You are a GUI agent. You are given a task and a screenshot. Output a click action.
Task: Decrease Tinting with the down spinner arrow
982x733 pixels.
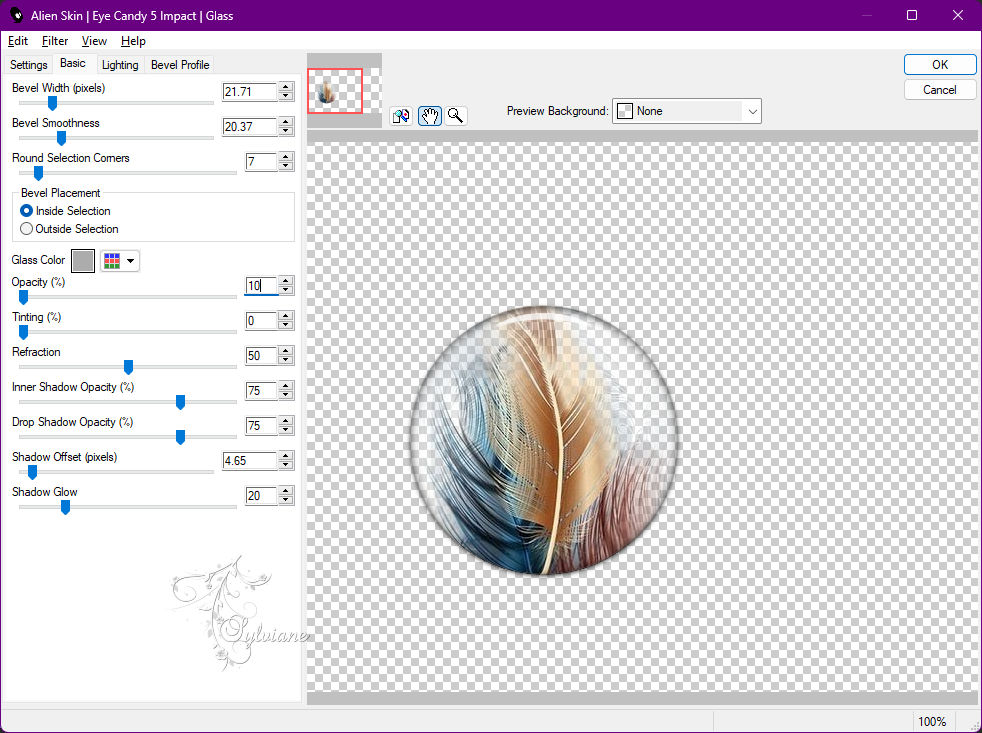[286, 325]
